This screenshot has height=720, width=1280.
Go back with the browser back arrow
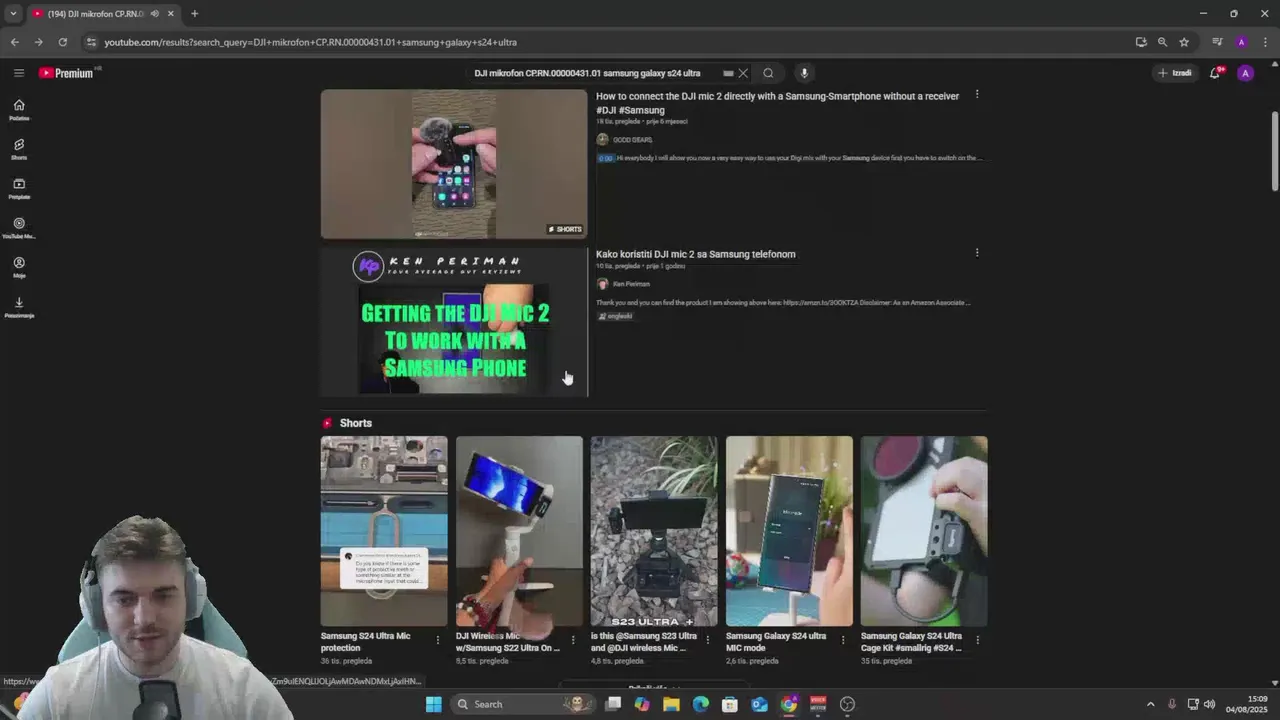pyautogui.click(x=14, y=42)
